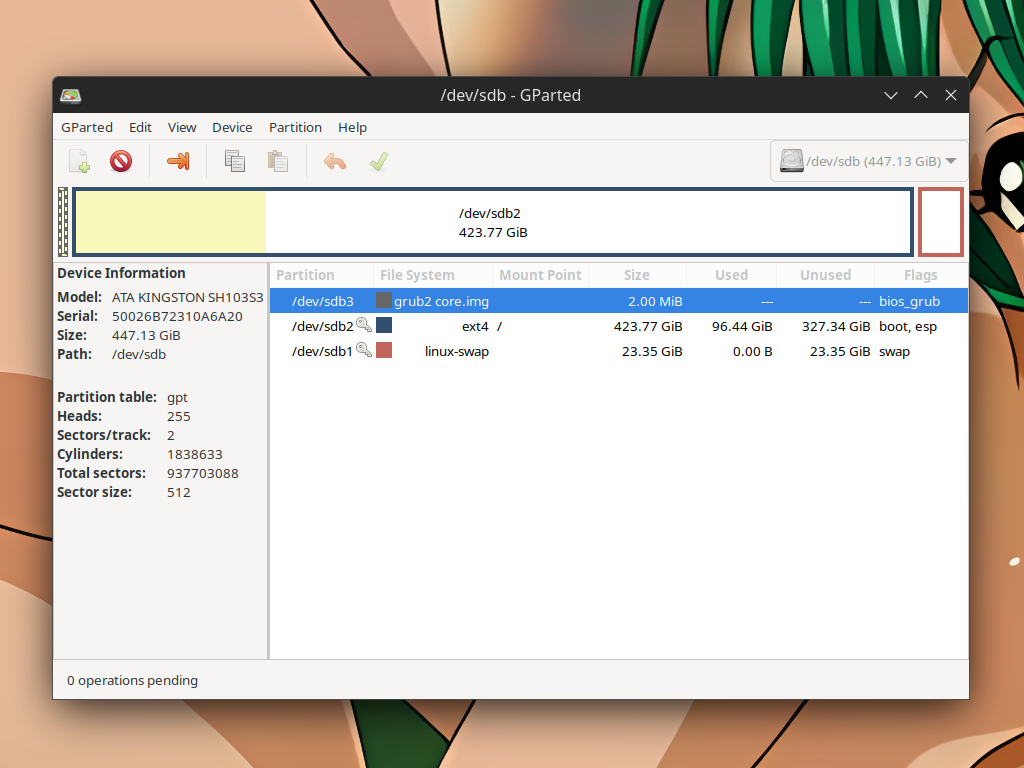Open the Partition menu
This screenshot has width=1024, height=768.
pyautogui.click(x=295, y=127)
